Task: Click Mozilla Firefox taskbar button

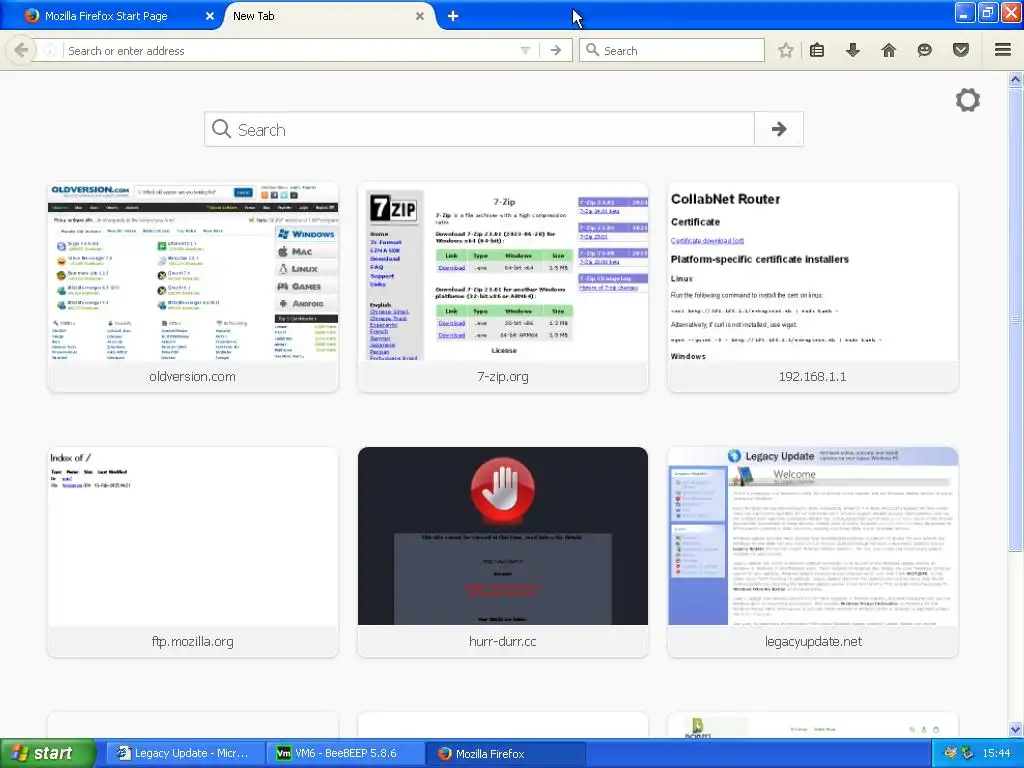Action: [506, 754]
